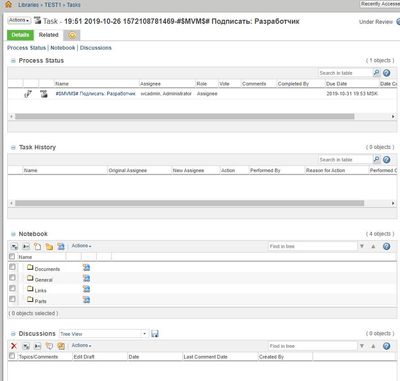Open the Notebook Actions menu
This screenshot has width=400, height=381.
[81, 246]
